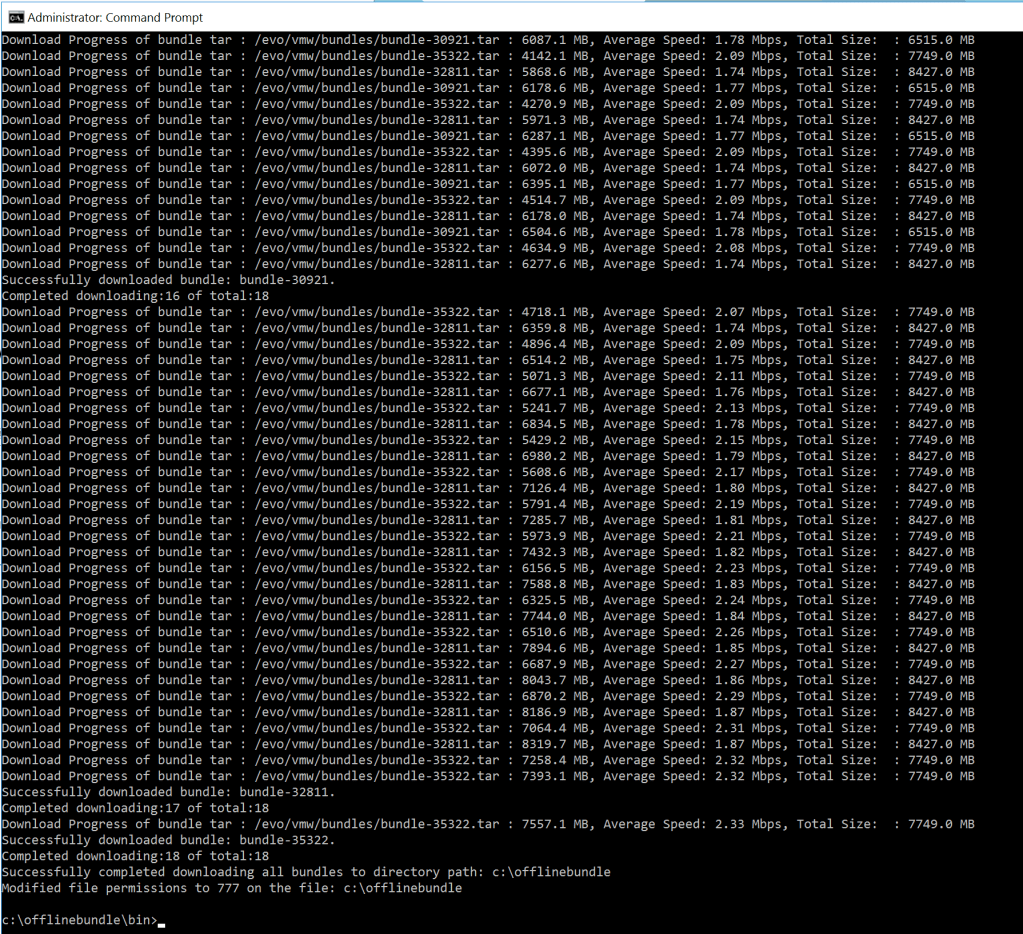Click the Administrator: Command Prompt title text

(x=115, y=17)
